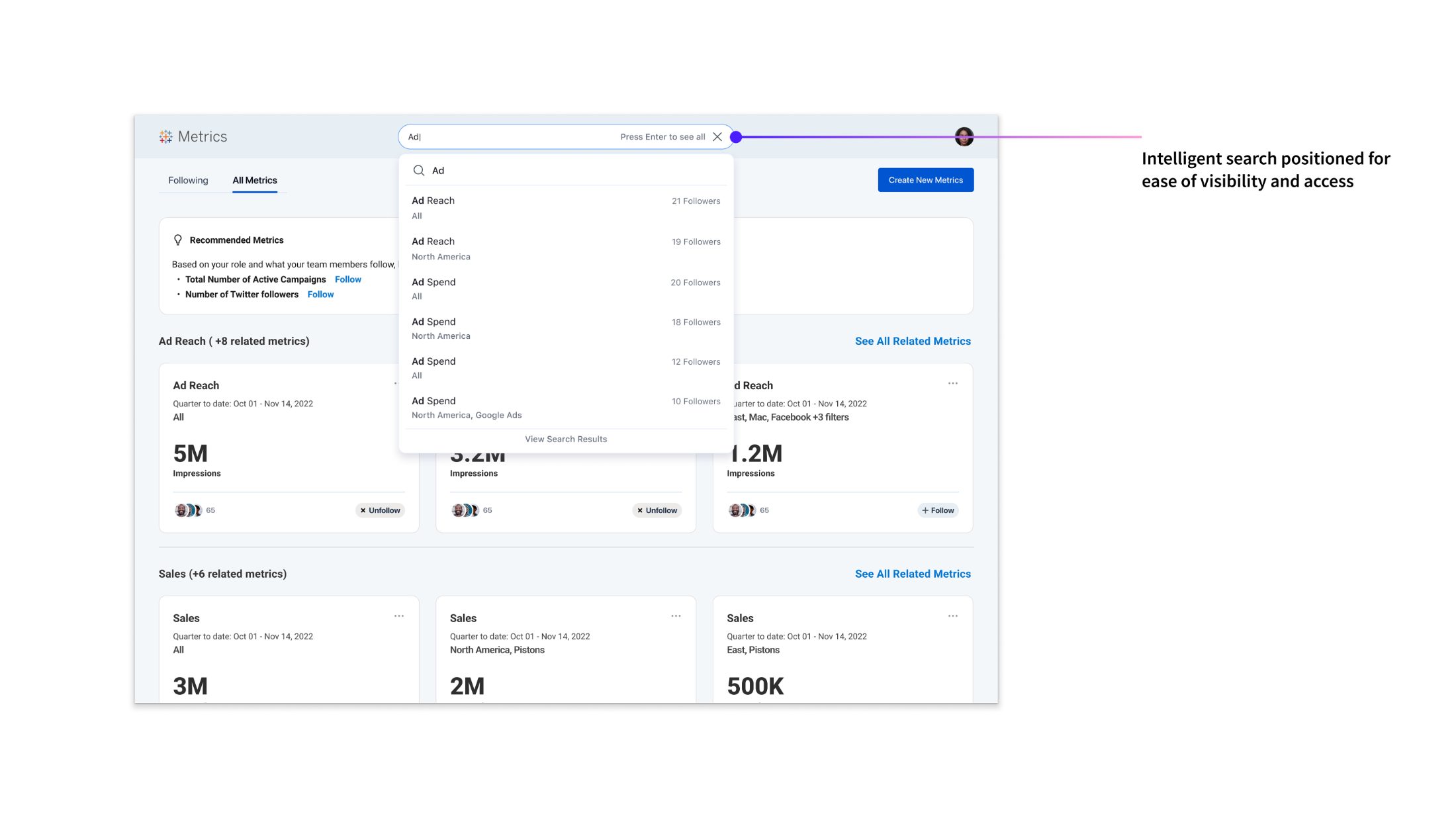The height and width of the screenshot is (818, 1456).
Task: Click the magnifier icon in search dropdown
Action: [419, 171]
